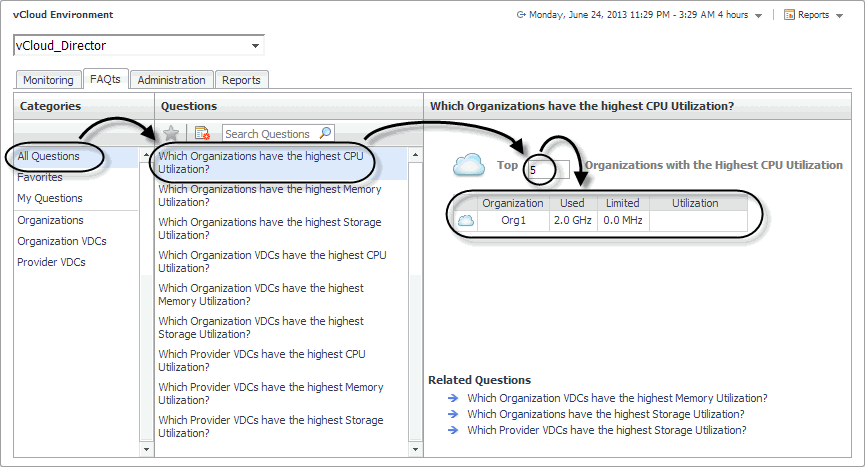Screen dimensions: 865x467
Task: Click the large cloud icon beside Top
Action: tap(469, 164)
